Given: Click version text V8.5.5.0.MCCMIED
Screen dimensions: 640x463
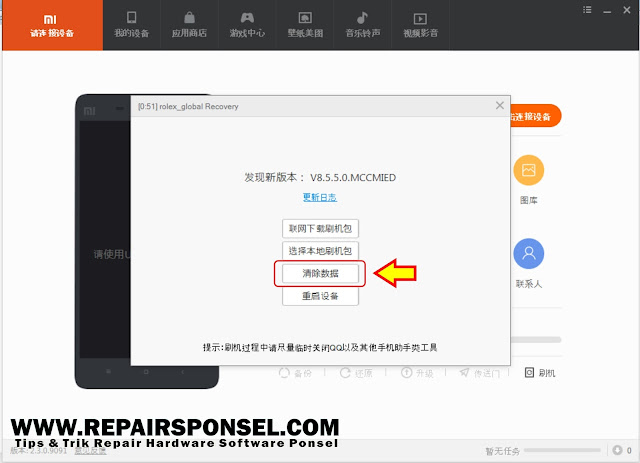Looking at the screenshot, I should (353, 178).
